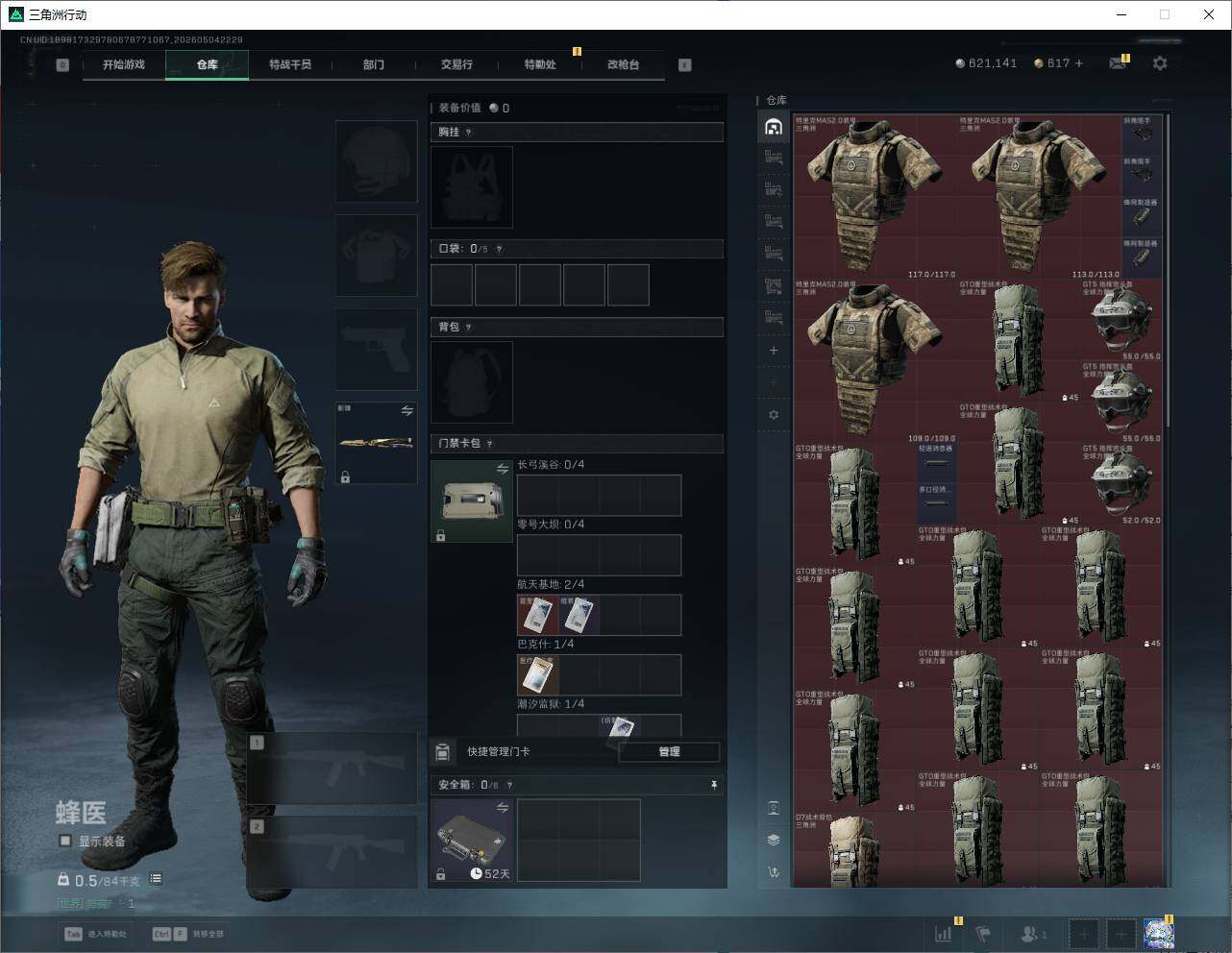Click the 航天基地: 2/4 label
Viewport: 1232px width, 953px height.
click(x=551, y=584)
